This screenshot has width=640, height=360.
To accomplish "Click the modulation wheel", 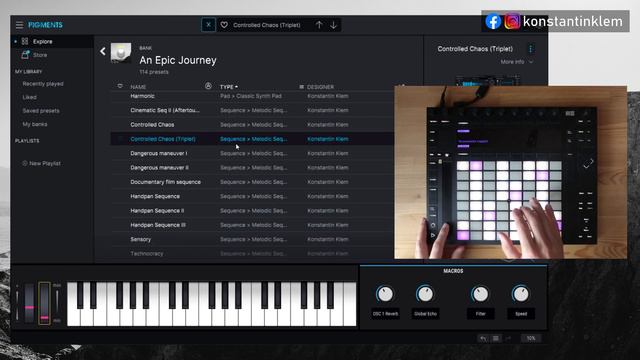I will tap(44, 303).
